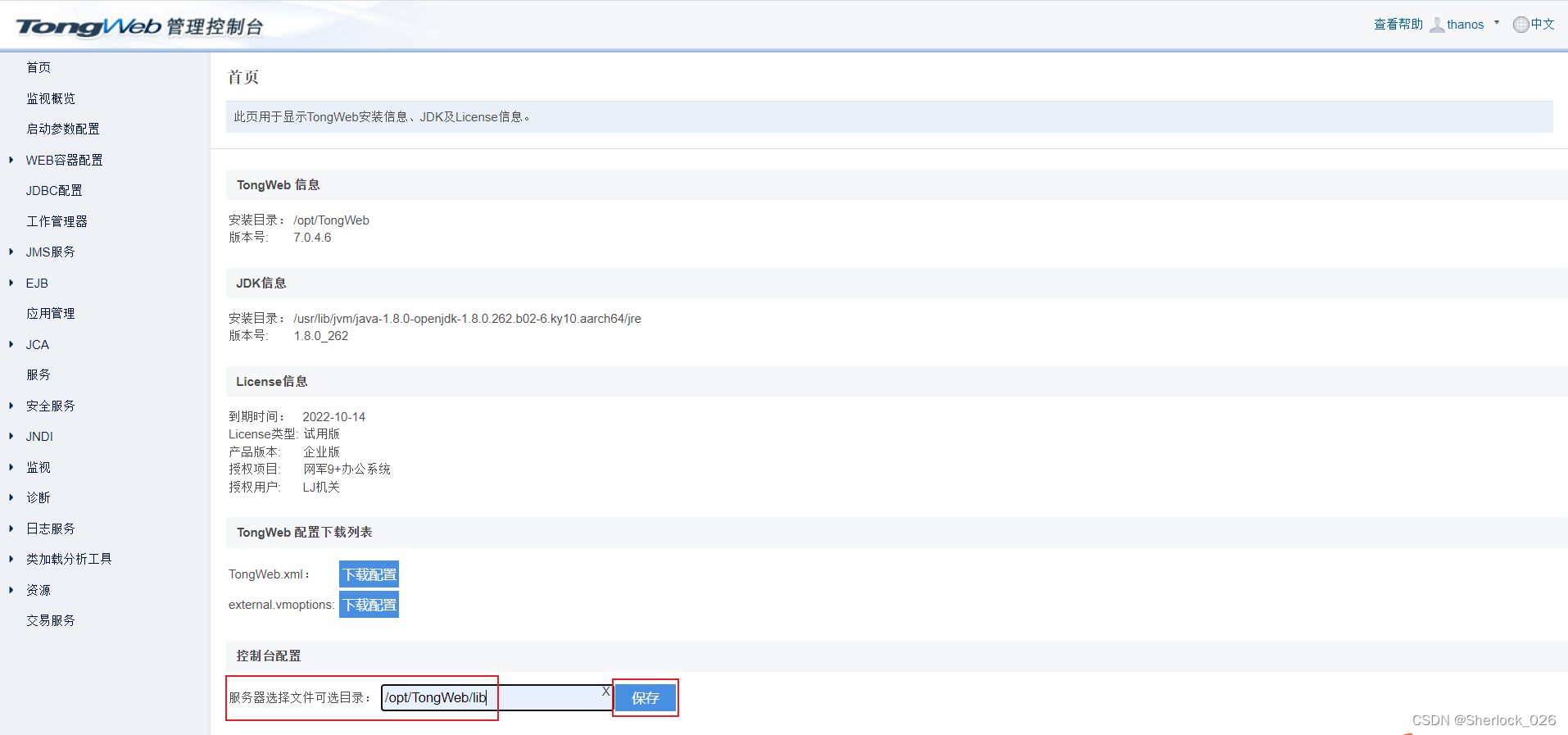Select JCA menu label
The height and width of the screenshot is (735, 1568).
tap(38, 344)
